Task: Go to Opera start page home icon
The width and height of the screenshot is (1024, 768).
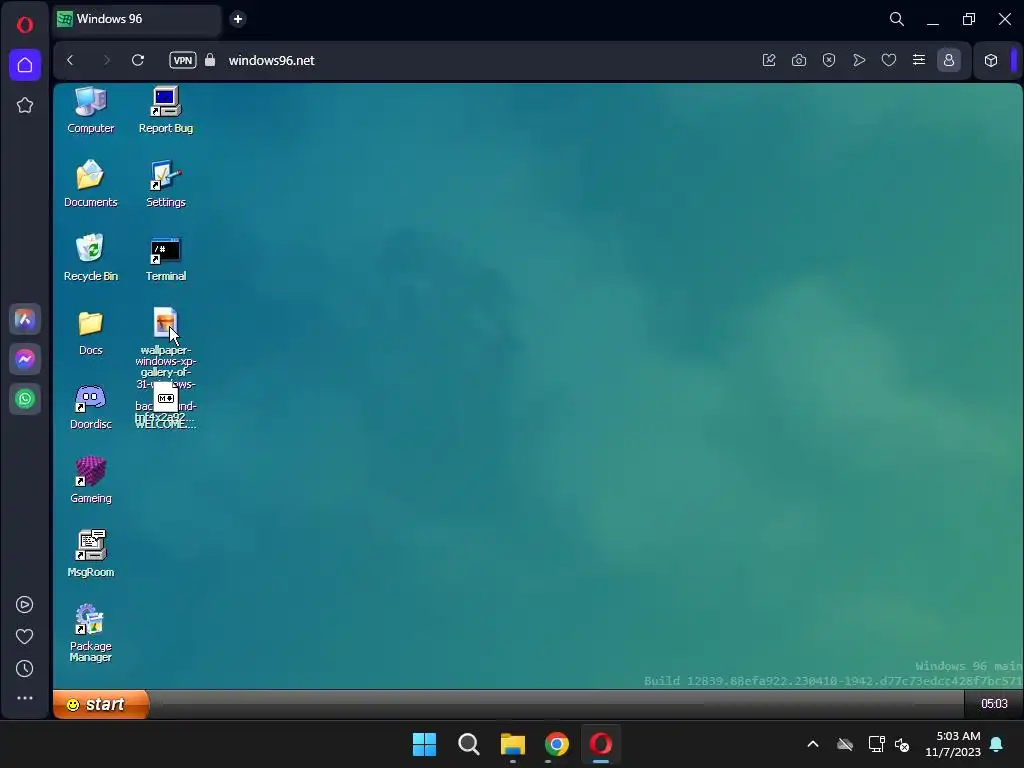Action: 25,65
